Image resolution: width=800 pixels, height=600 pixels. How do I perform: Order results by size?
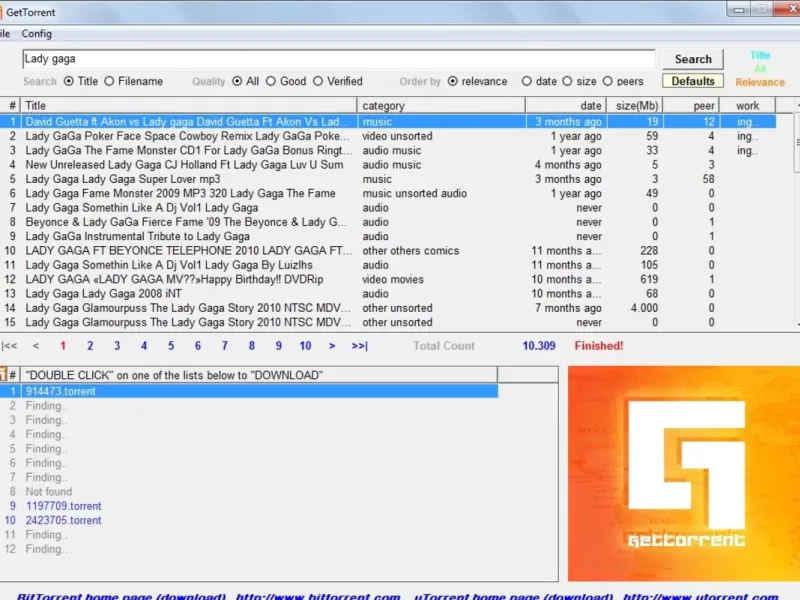click(567, 81)
